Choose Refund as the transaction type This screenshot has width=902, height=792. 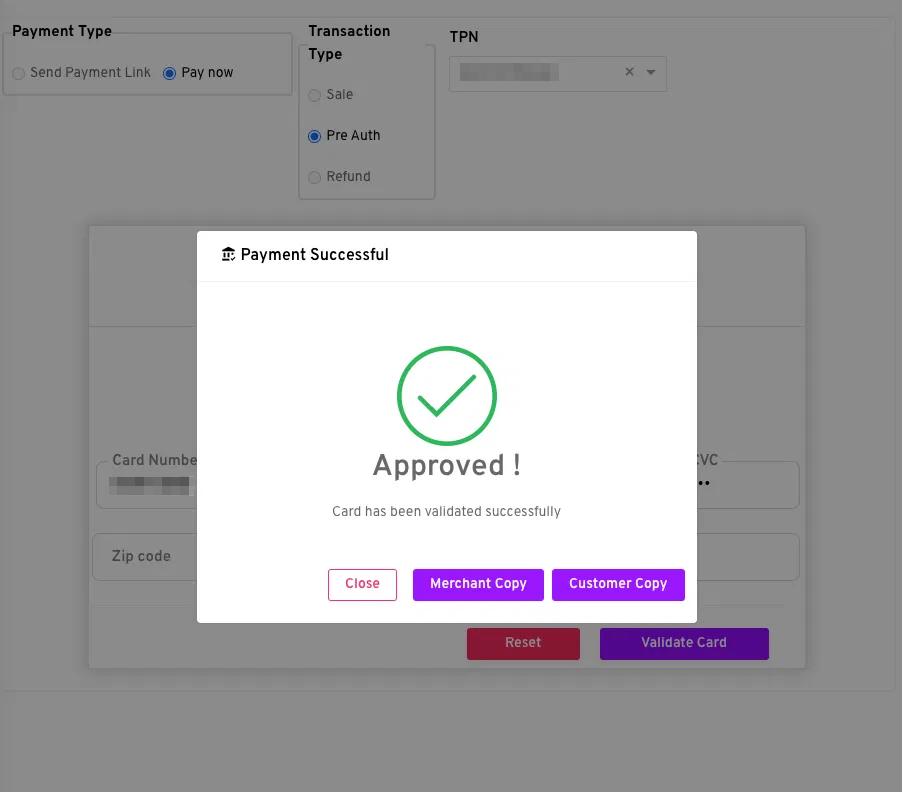[x=315, y=177]
